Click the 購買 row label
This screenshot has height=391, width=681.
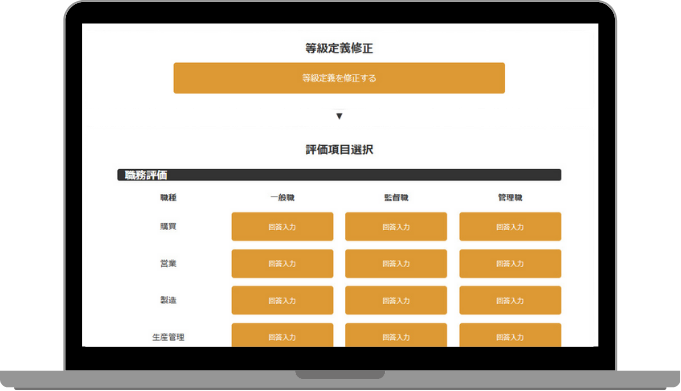[x=169, y=226]
